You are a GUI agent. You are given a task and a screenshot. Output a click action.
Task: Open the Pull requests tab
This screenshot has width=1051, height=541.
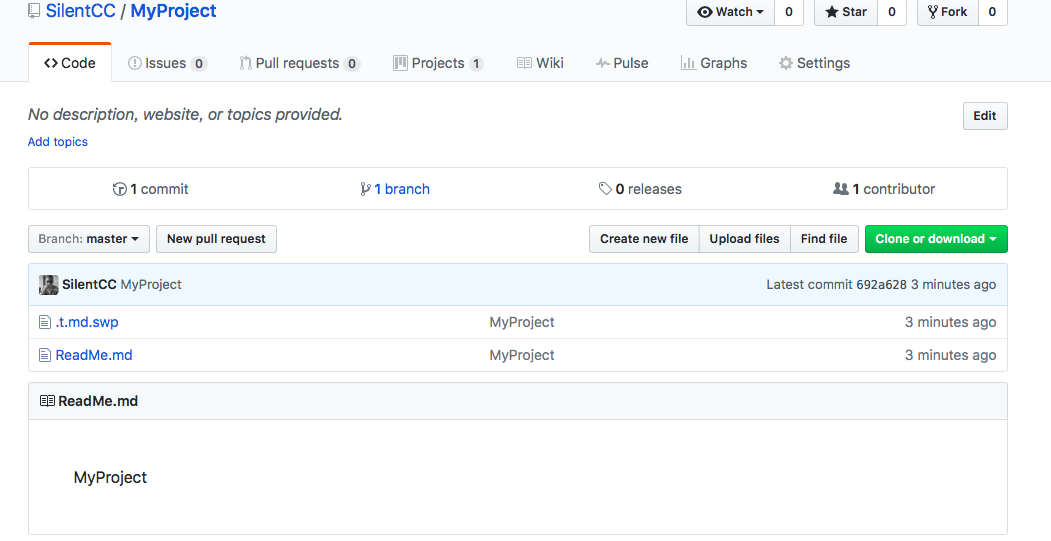(298, 63)
